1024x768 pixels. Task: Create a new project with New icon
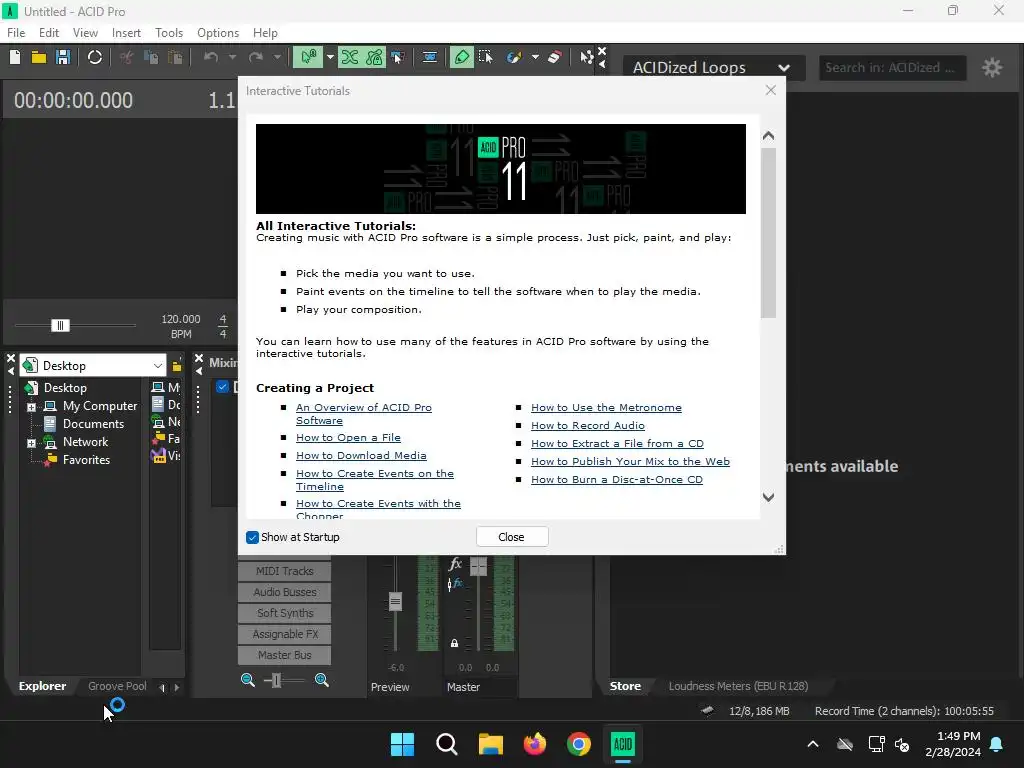tap(15, 57)
